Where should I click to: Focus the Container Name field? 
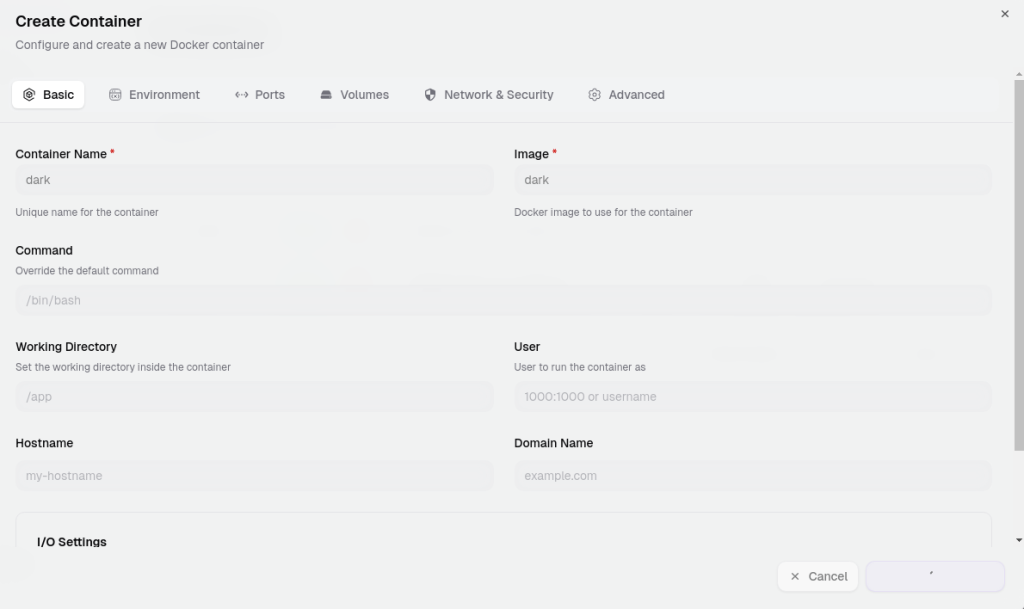click(254, 180)
